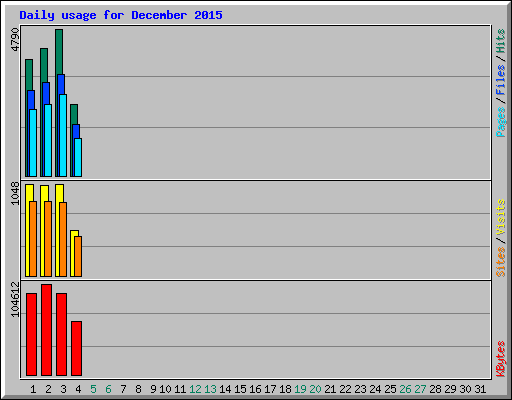Select the orange Sites bar for day 4
512x400 pixels.
78,256
